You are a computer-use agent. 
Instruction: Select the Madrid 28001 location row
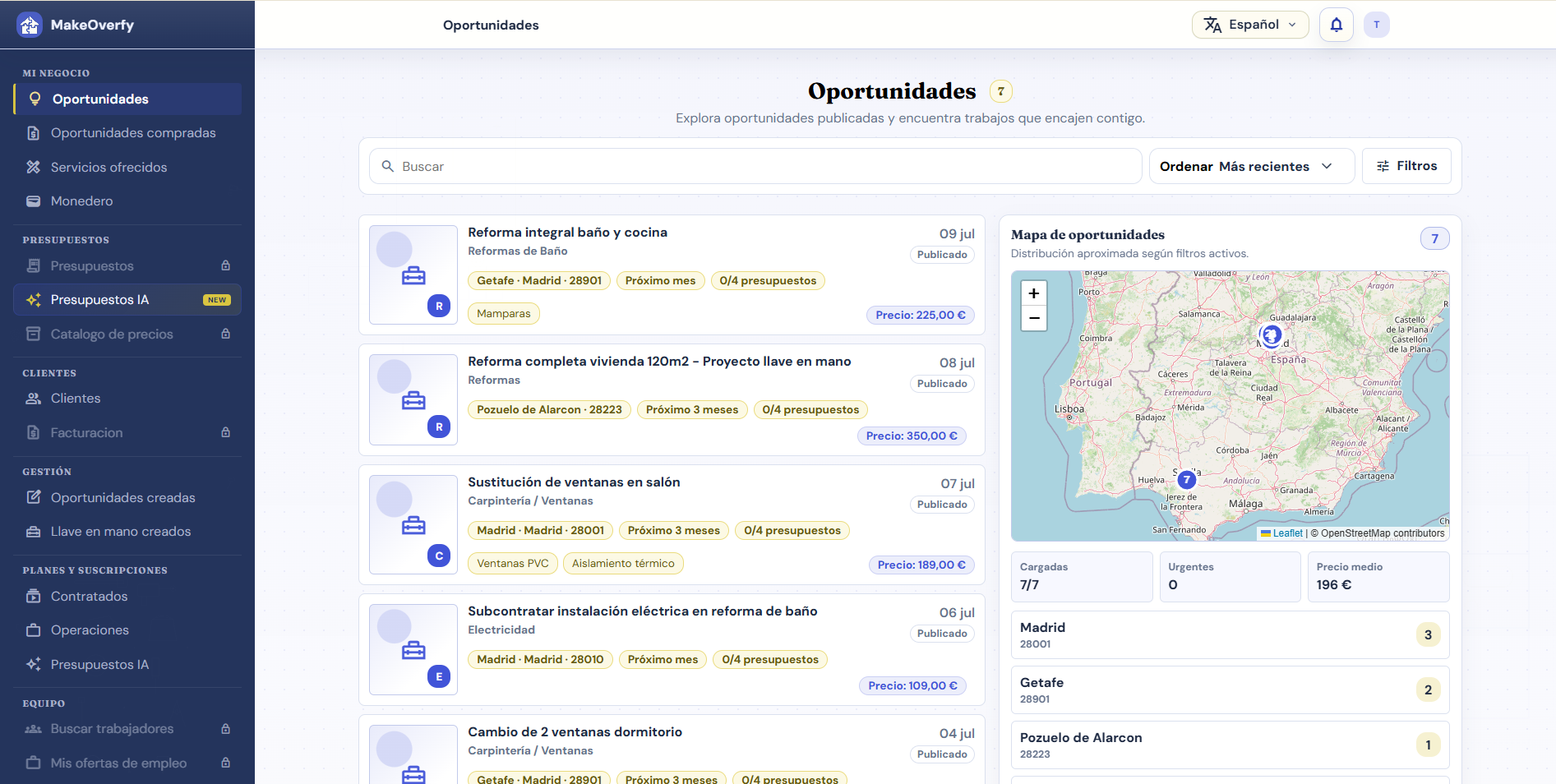tap(1230, 634)
